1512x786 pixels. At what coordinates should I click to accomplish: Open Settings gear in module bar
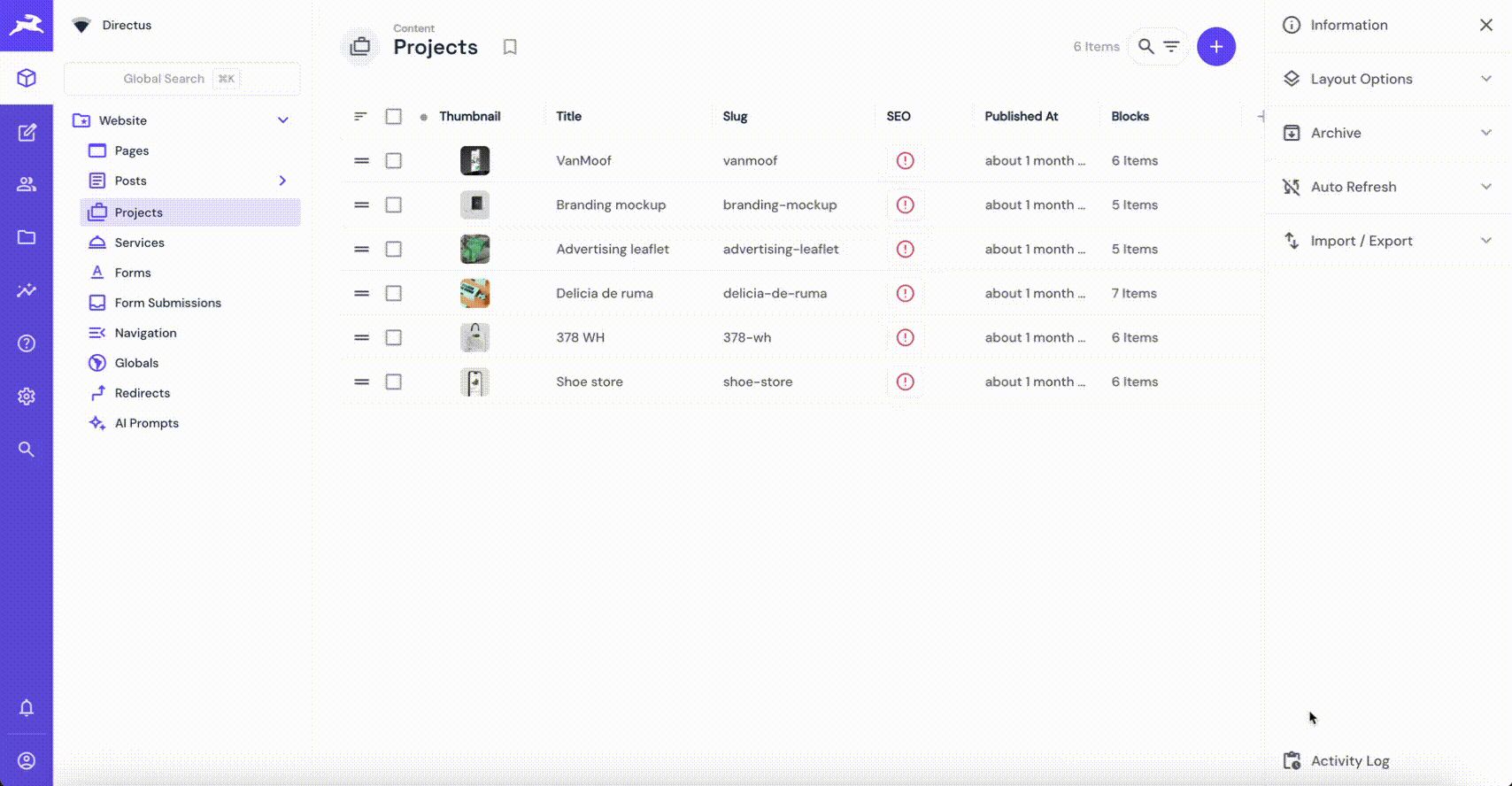tap(27, 397)
